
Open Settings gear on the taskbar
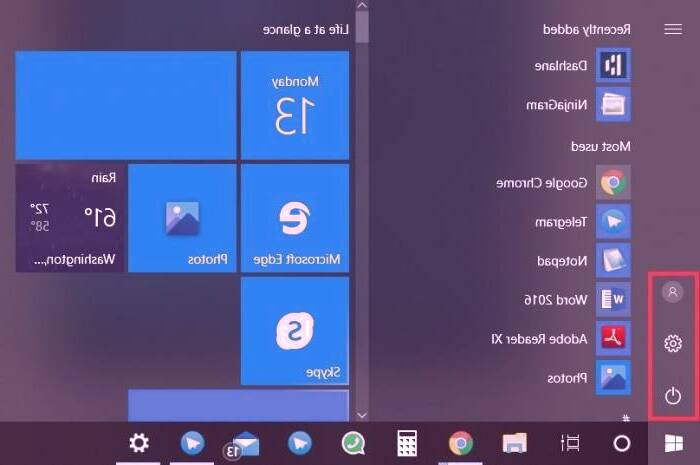coord(138,444)
